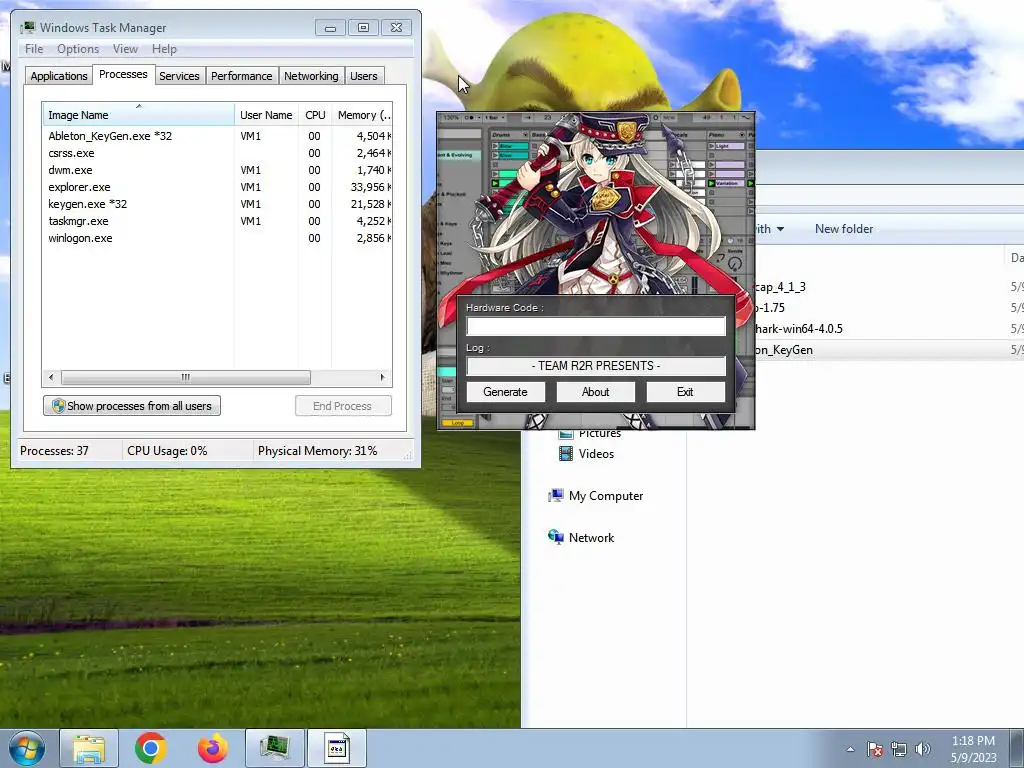This screenshot has height=768, width=1024.
Task: Click the Processes: 37 status bar entry
Action: coord(54,451)
